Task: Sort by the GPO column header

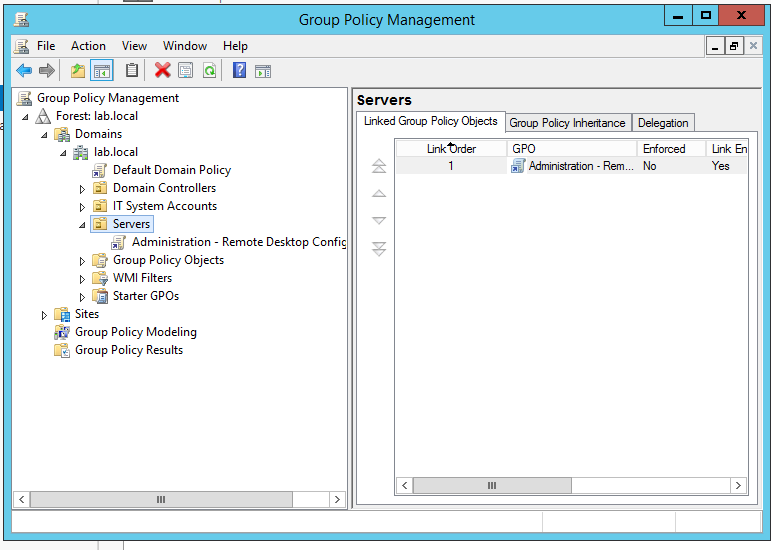Action: coord(572,149)
